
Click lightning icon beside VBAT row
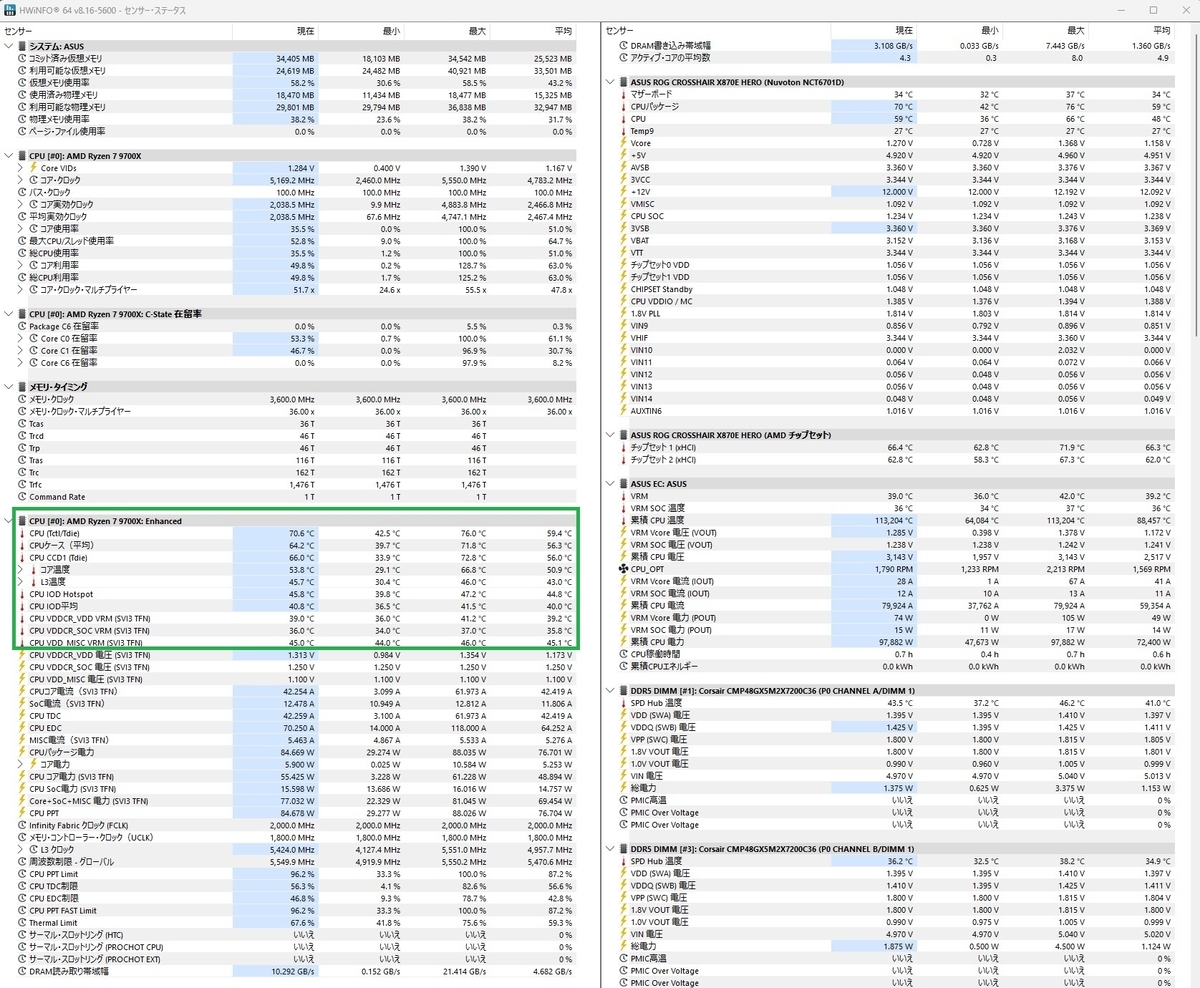click(624, 240)
